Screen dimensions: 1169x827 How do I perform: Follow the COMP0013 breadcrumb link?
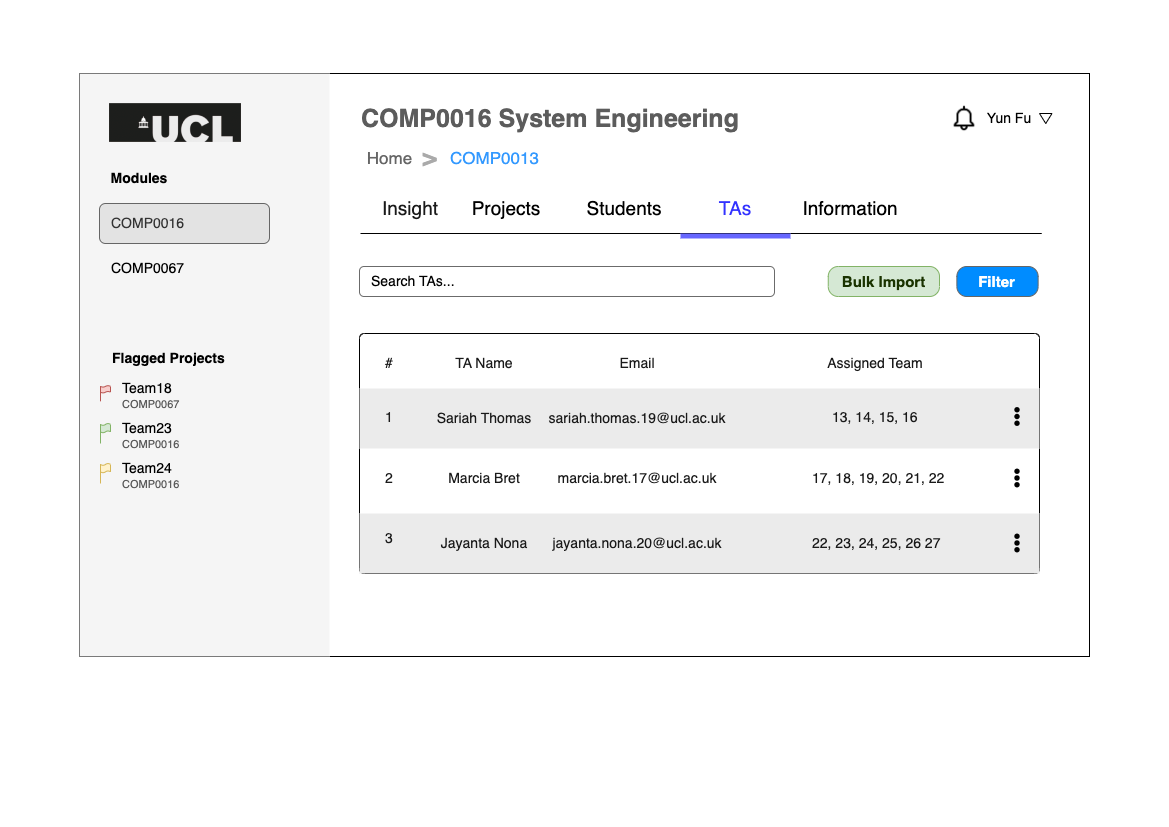(x=494, y=159)
